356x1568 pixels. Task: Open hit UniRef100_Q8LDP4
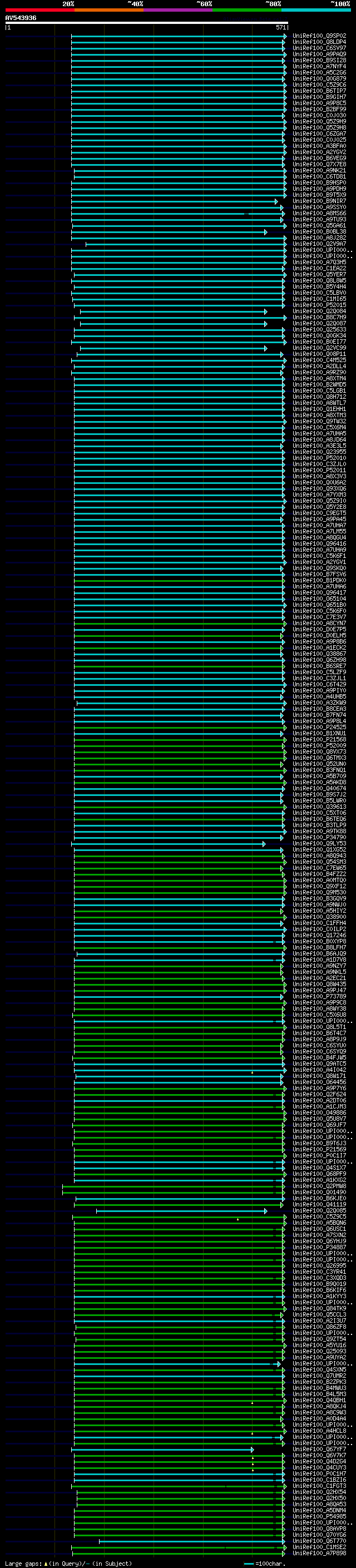pos(319,42)
